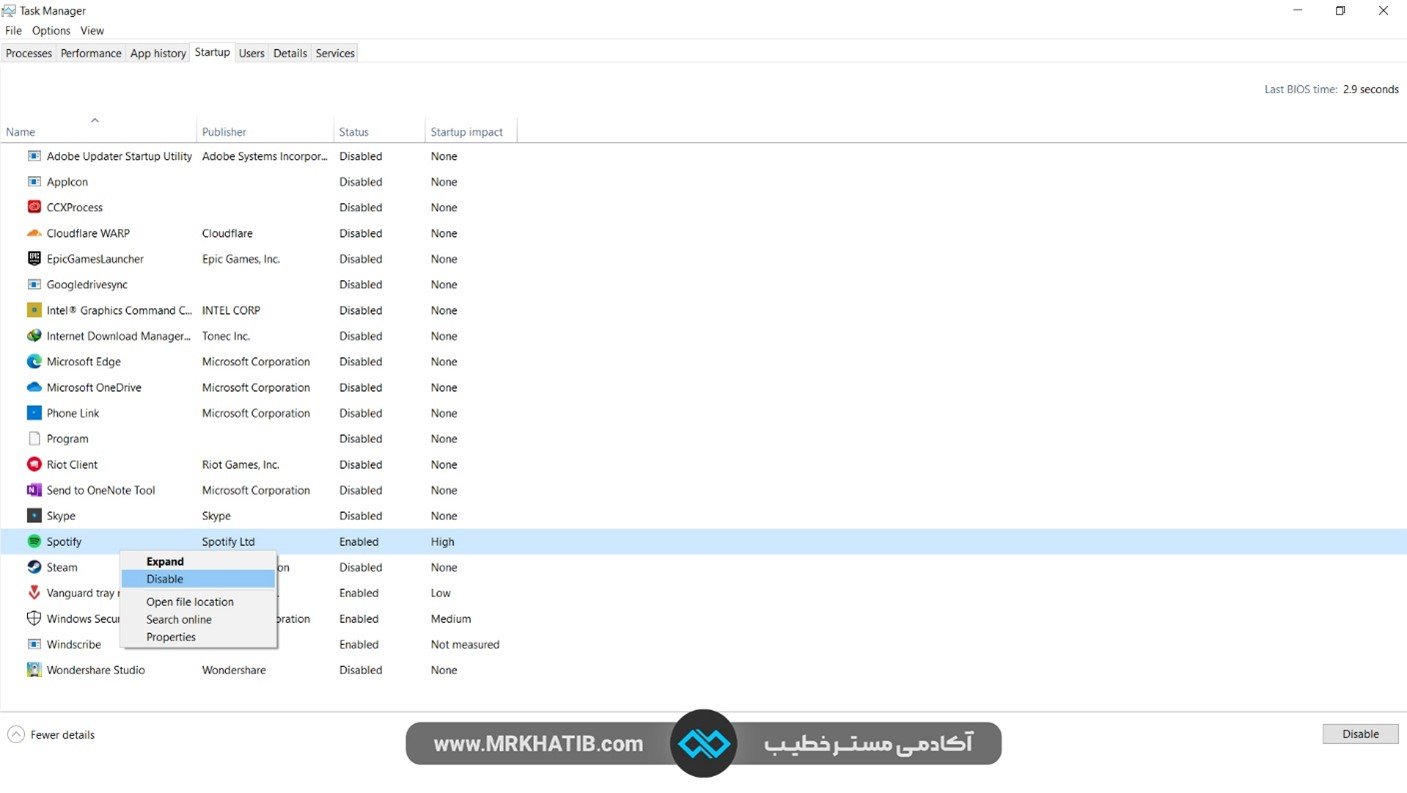Click the Not measured impact value

coord(465,645)
